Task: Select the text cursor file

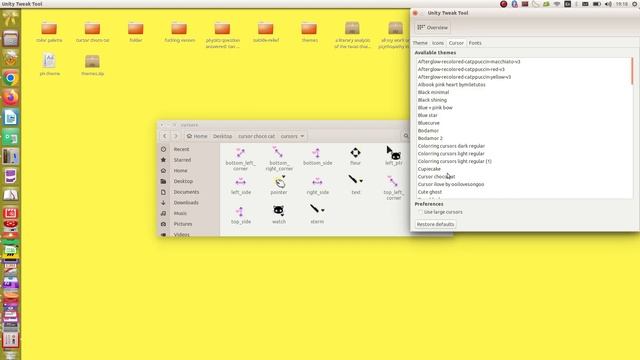Action: click(x=356, y=185)
